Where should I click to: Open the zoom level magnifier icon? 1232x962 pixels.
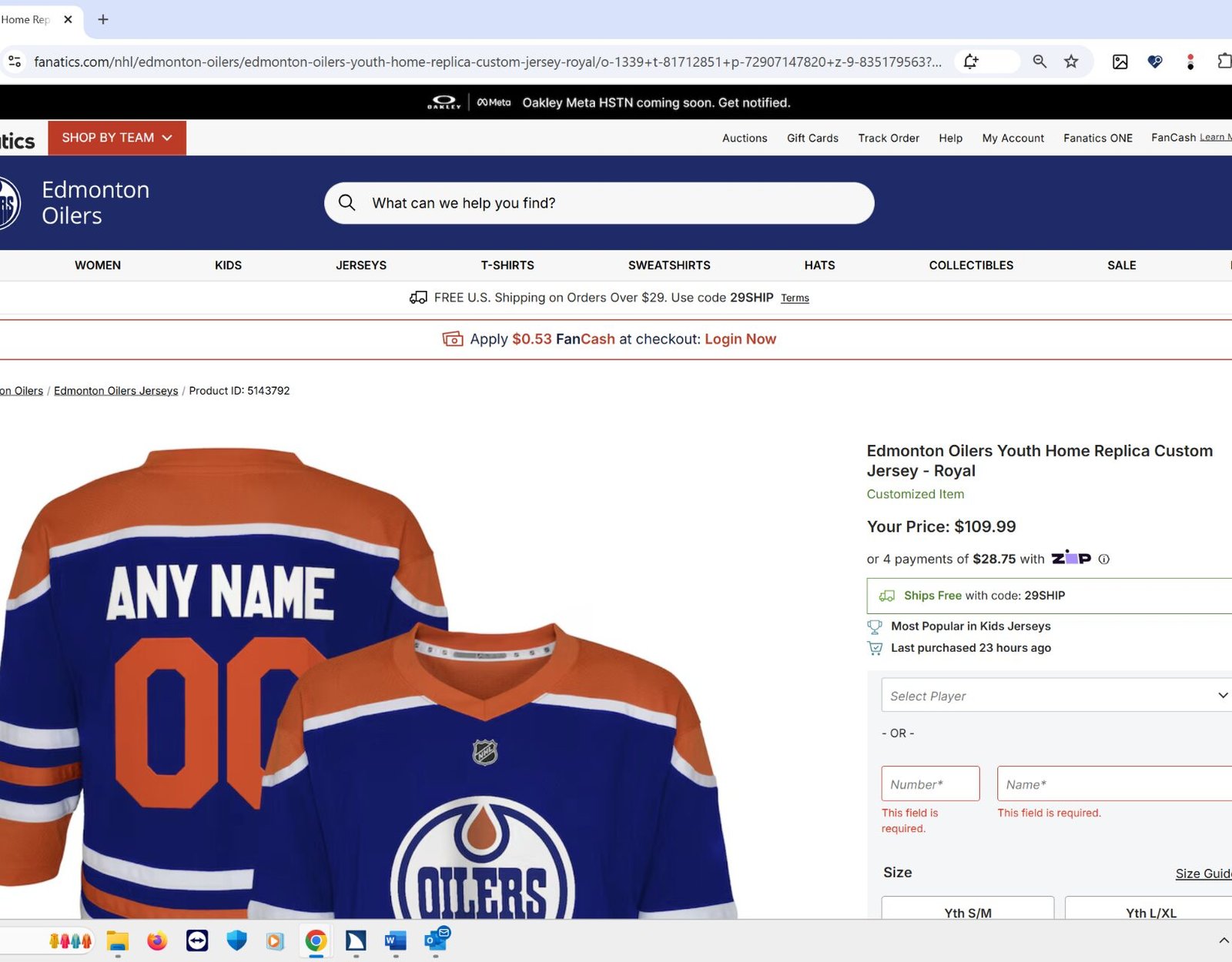tap(1039, 62)
